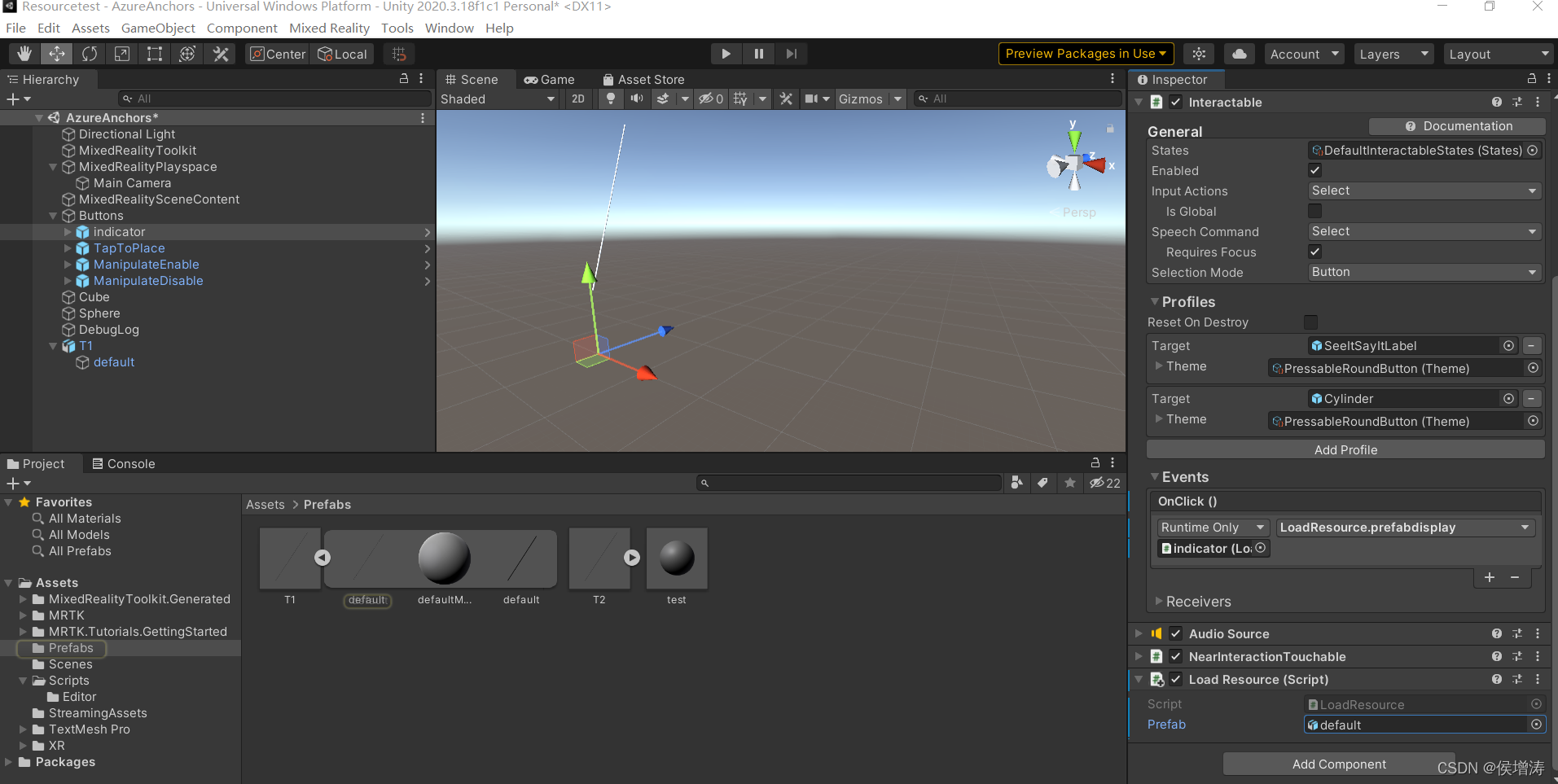Toggle hidden objects visibility in Scene
The height and width of the screenshot is (784, 1558).
(711, 99)
